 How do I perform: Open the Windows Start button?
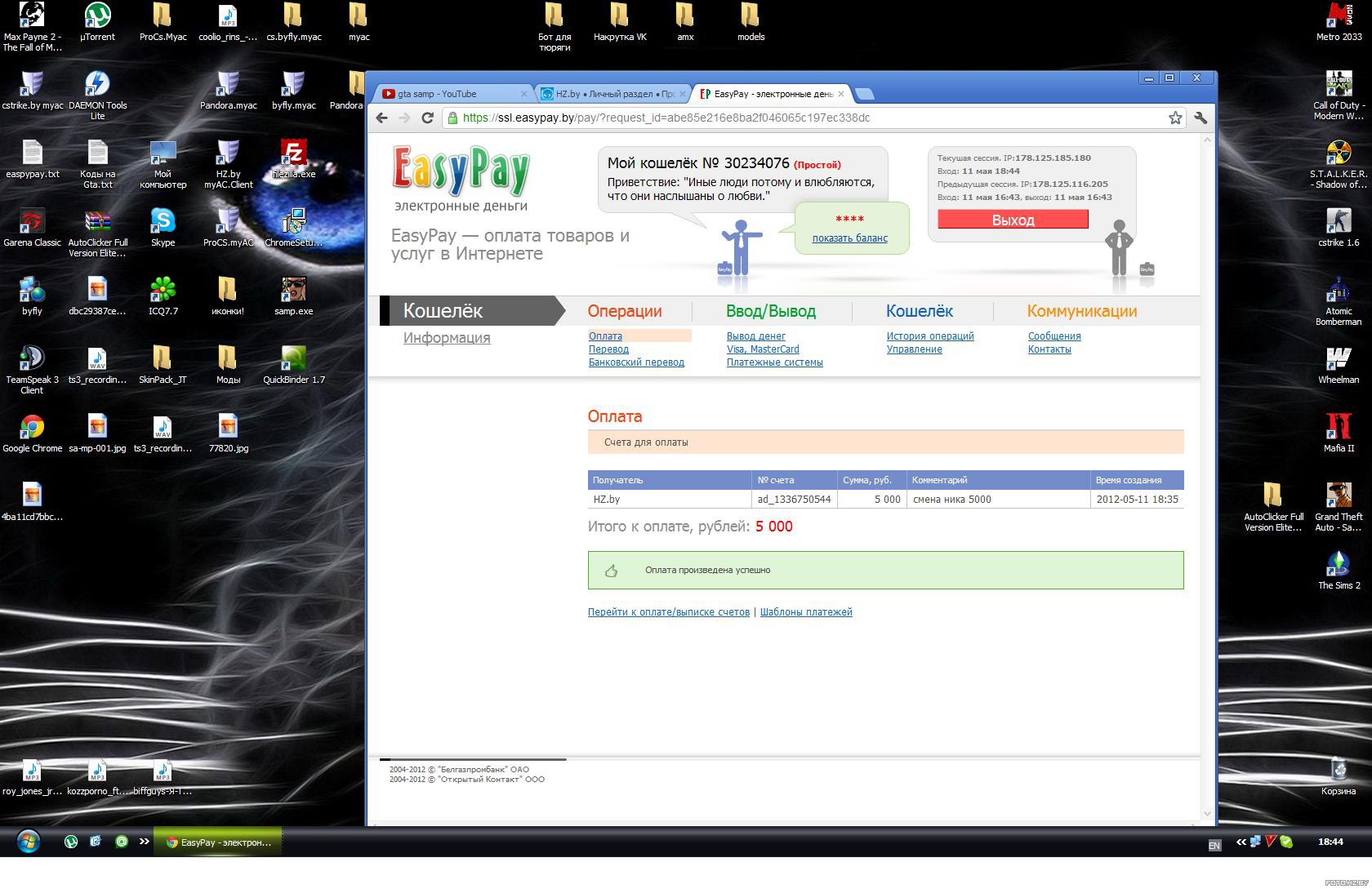click(x=29, y=842)
